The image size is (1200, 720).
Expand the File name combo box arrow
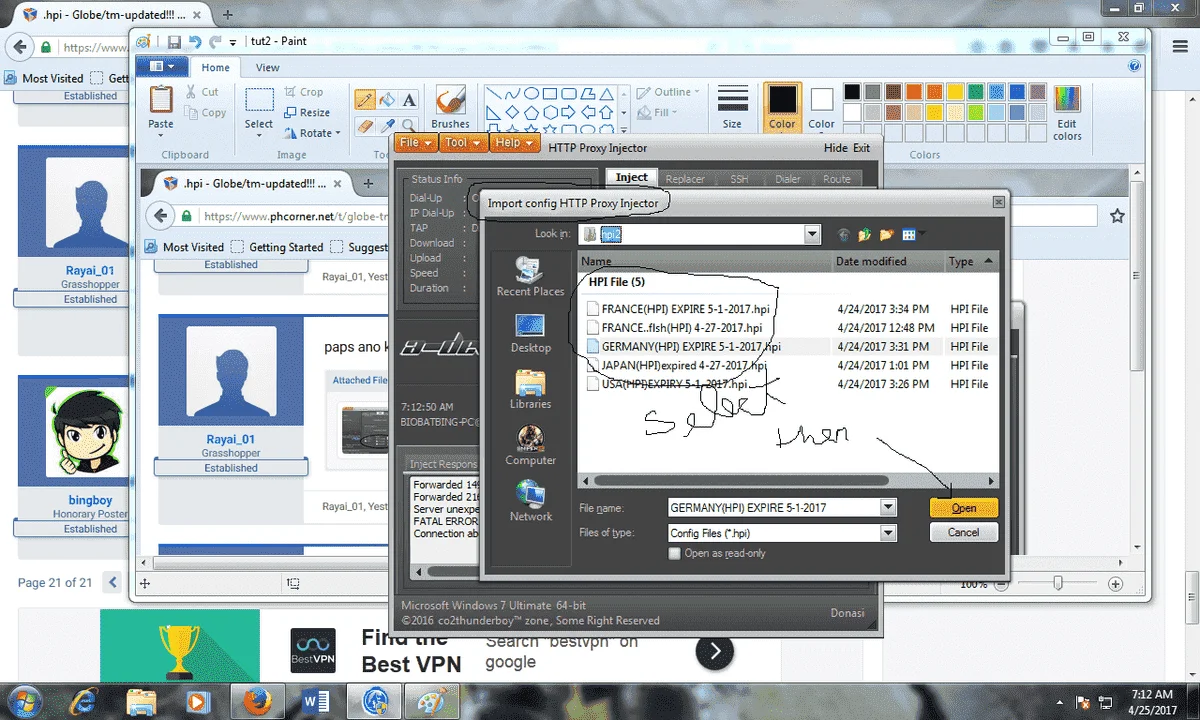(888, 507)
